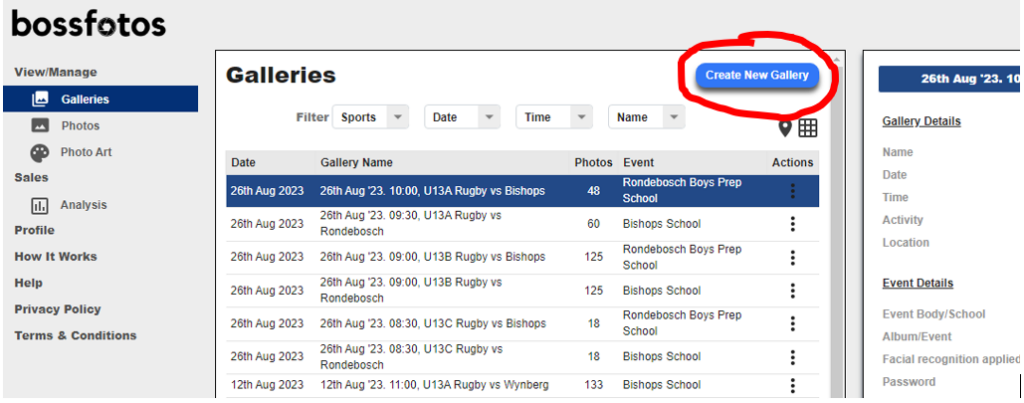Switch to map location pin view
This screenshot has width=1024, height=403.
[x=785, y=128]
